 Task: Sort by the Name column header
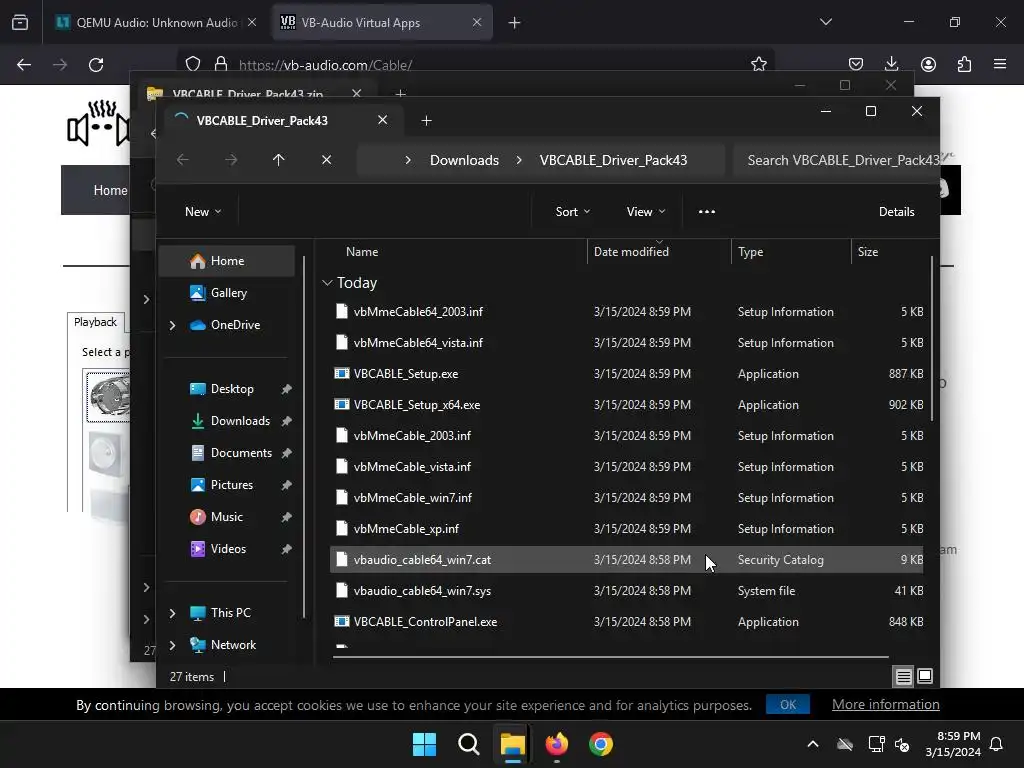click(x=362, y=251)
